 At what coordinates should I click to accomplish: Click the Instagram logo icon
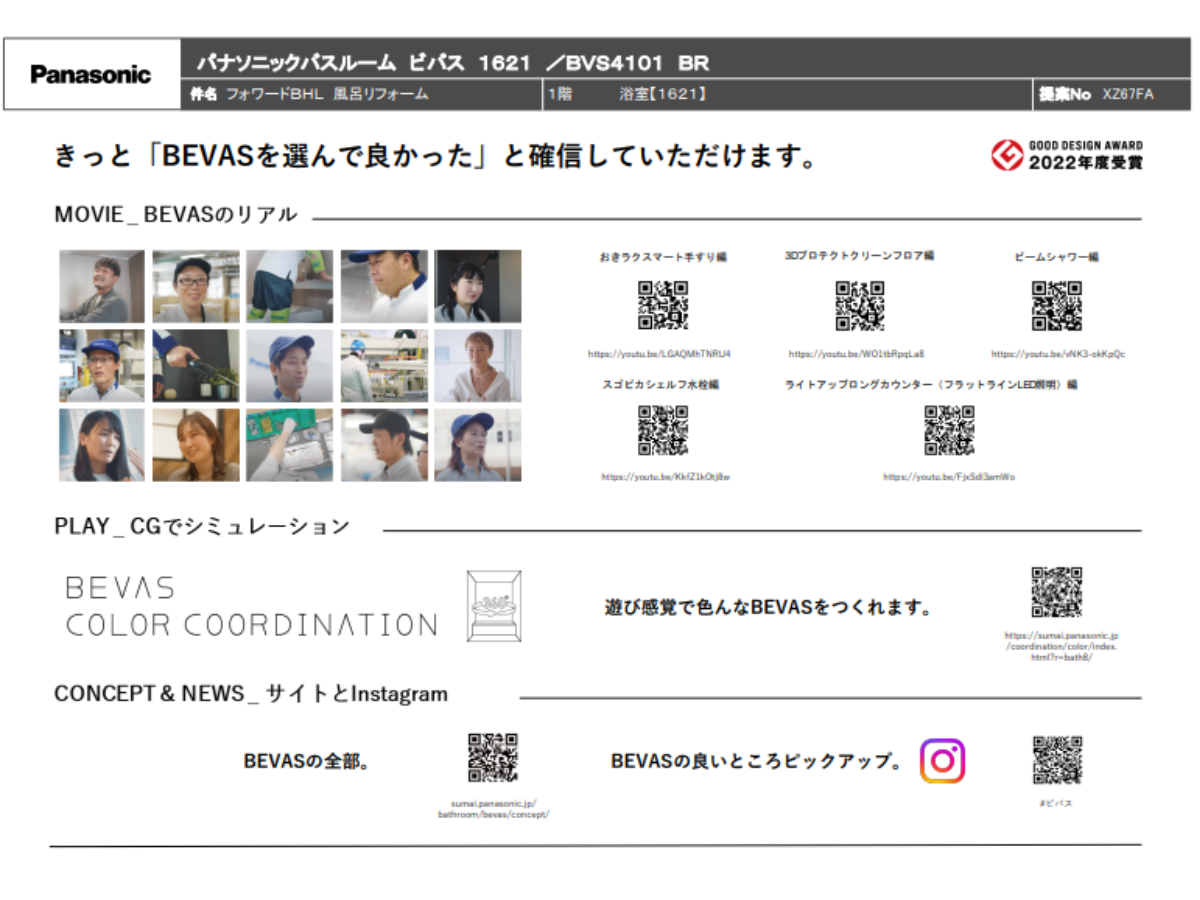point(942,761)
